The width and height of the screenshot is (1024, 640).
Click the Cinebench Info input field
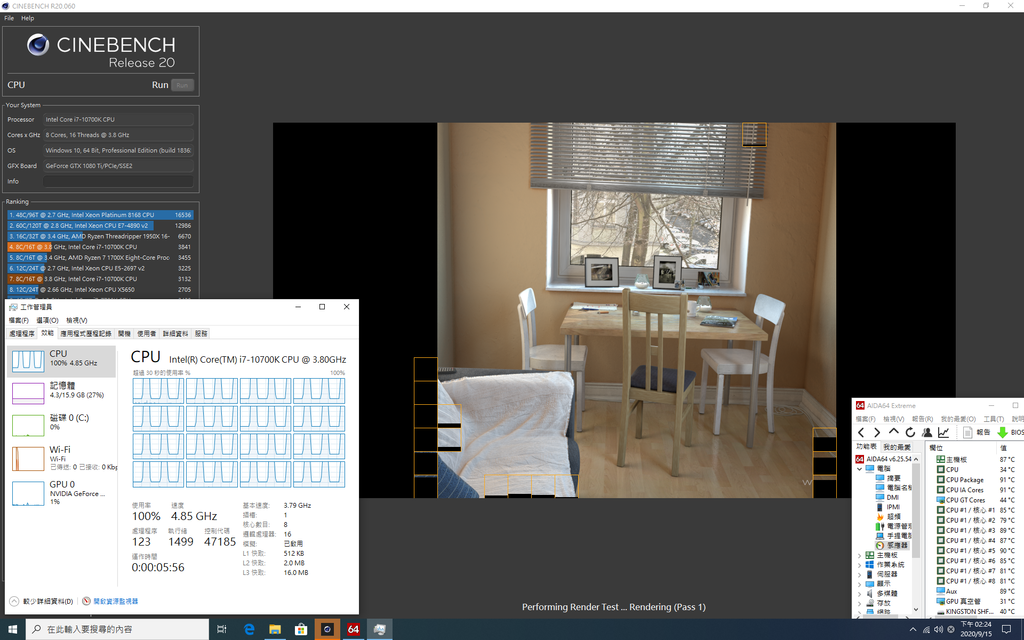(x=118, y=182)
